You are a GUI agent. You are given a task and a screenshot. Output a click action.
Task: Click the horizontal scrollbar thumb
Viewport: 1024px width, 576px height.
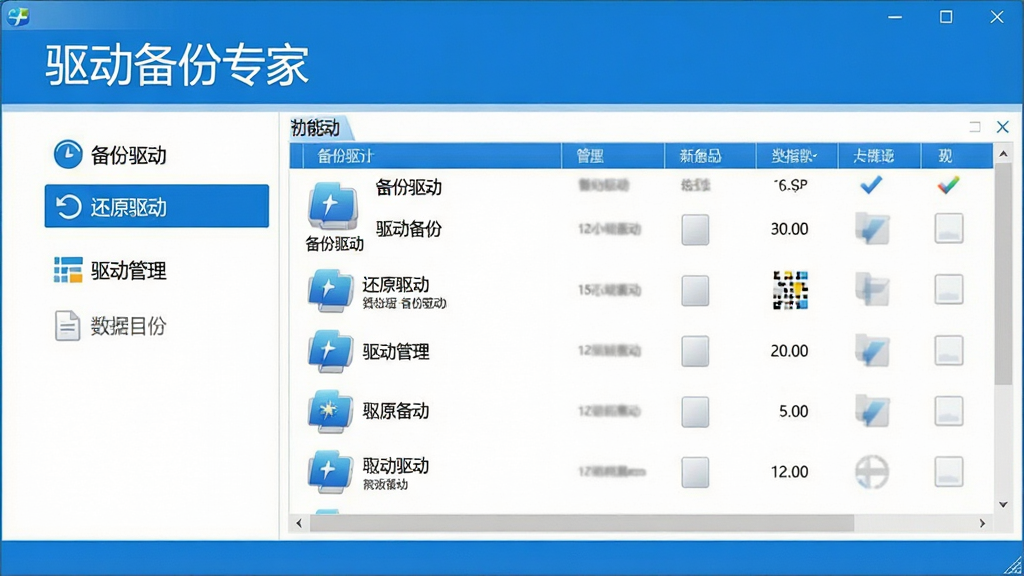click(x=582, y=523)
